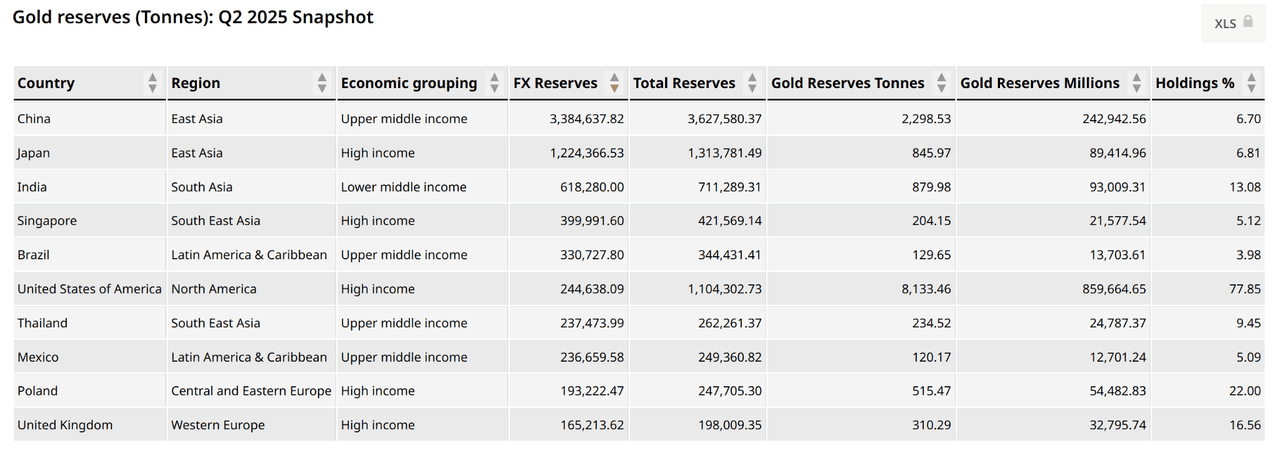Sort by FX Reserves arrow icon
Viewport: 1280px width, 458px height.
point(614,83)
